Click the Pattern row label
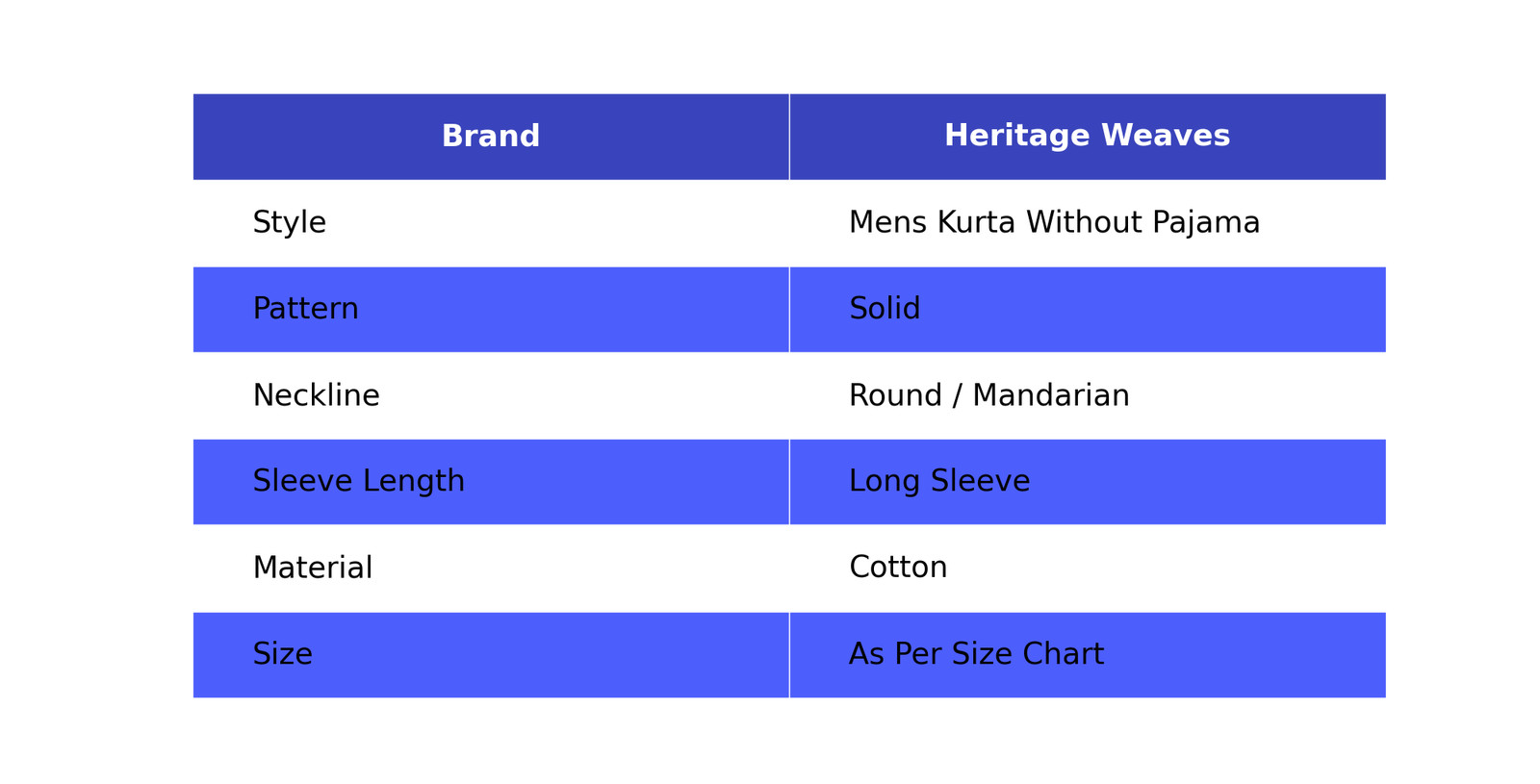Viewport: 1540px width, 784px height. pos(305,309)
